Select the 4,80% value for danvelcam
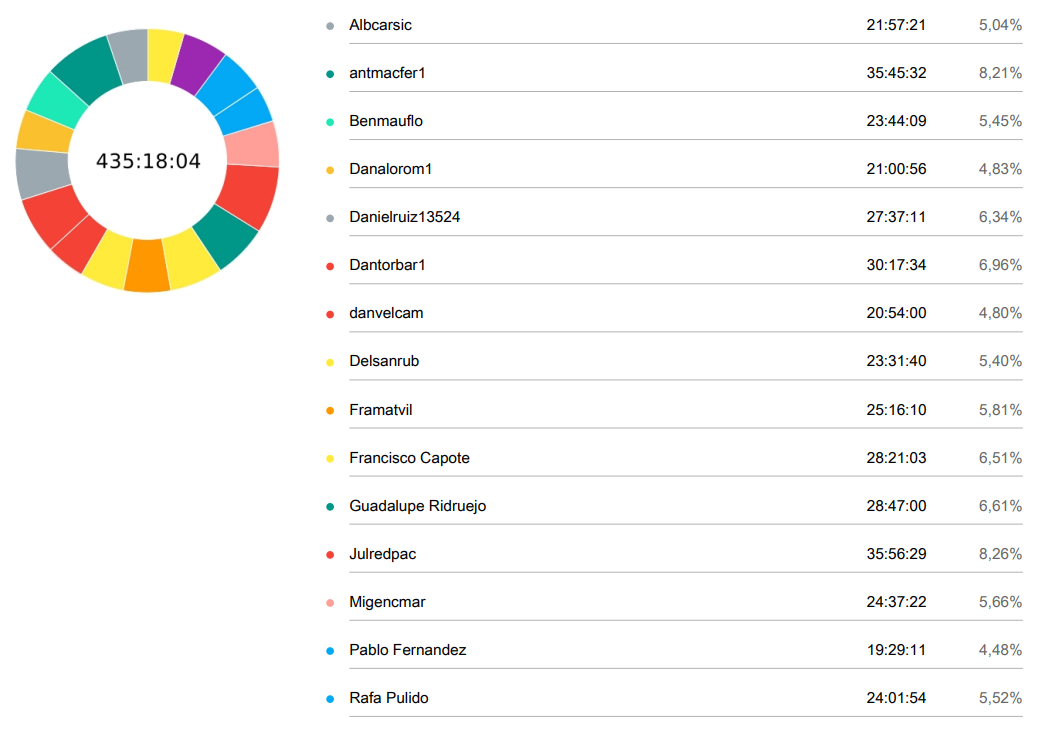This screenshot has width=1042, height=740. [1000, 313]
